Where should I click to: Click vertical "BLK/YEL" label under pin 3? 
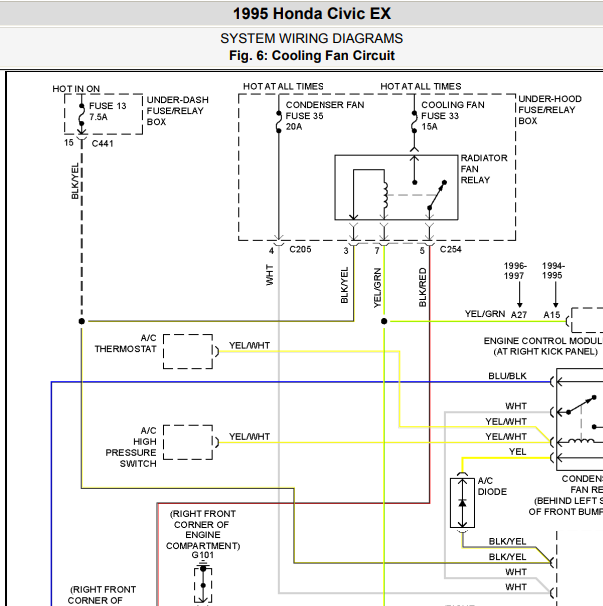click(344, 285)
